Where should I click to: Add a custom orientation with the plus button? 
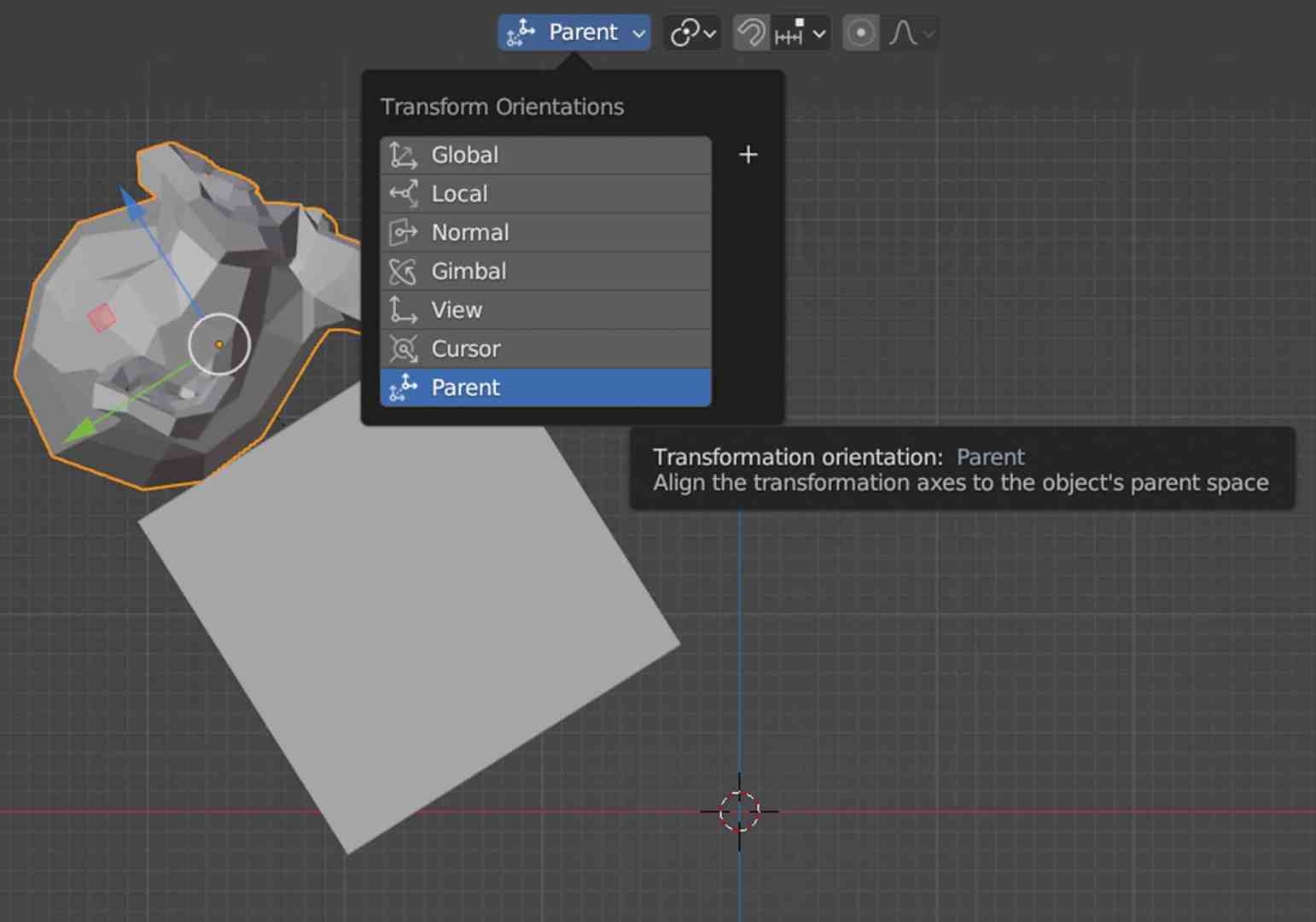(x=748, y=155)
